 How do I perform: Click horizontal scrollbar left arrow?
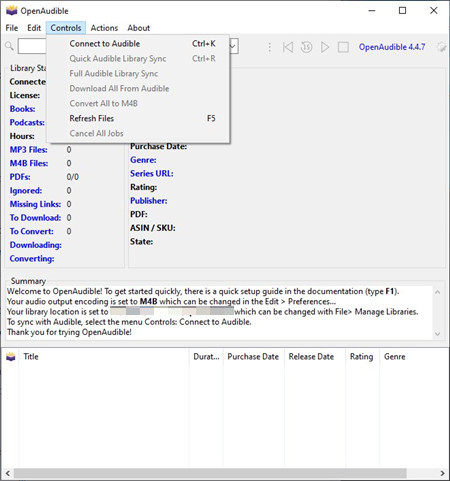coord(7,473)
